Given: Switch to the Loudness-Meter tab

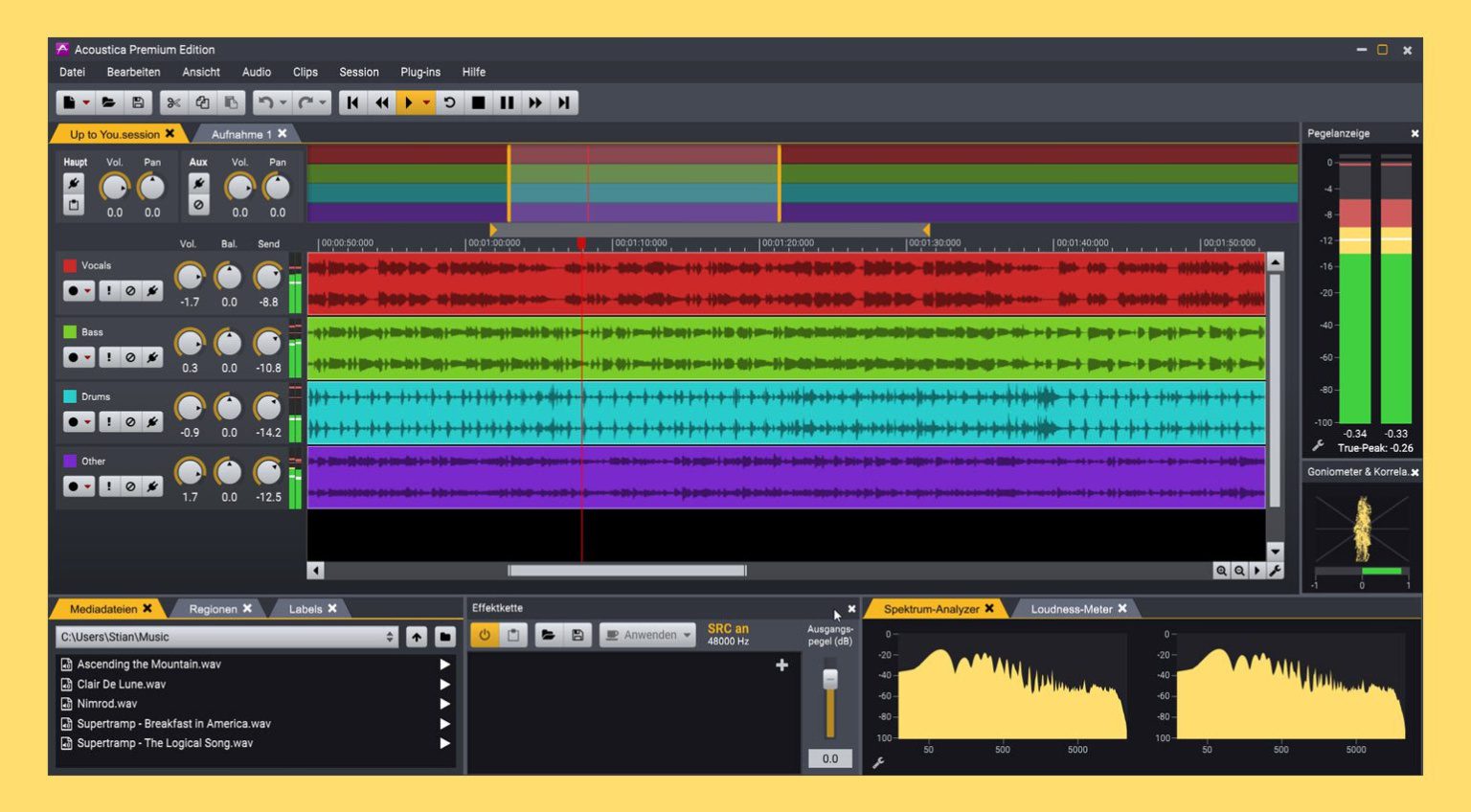Looking at the screenshot, I should coord(1071,609).
